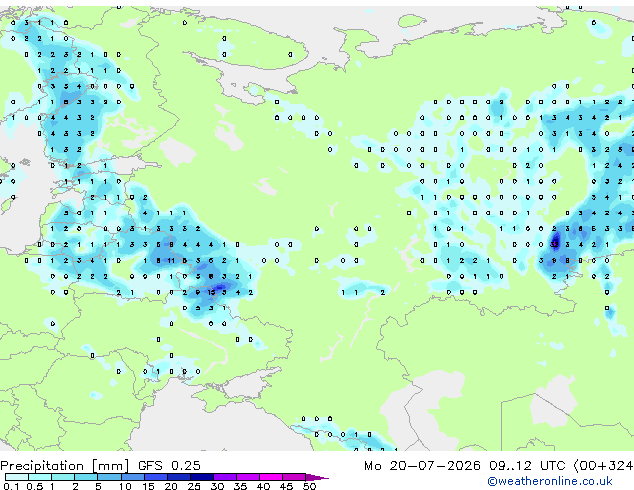634x490 pixels.
Task: Click the 35–40 mm legend color swatch
Action: pyautogui.click(x=247, y=477)
